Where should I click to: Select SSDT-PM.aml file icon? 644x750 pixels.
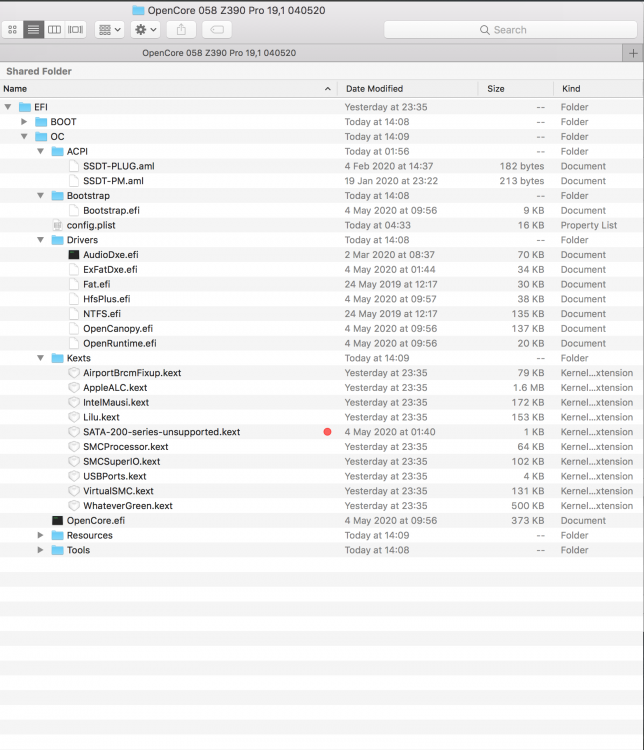(74, 181)
